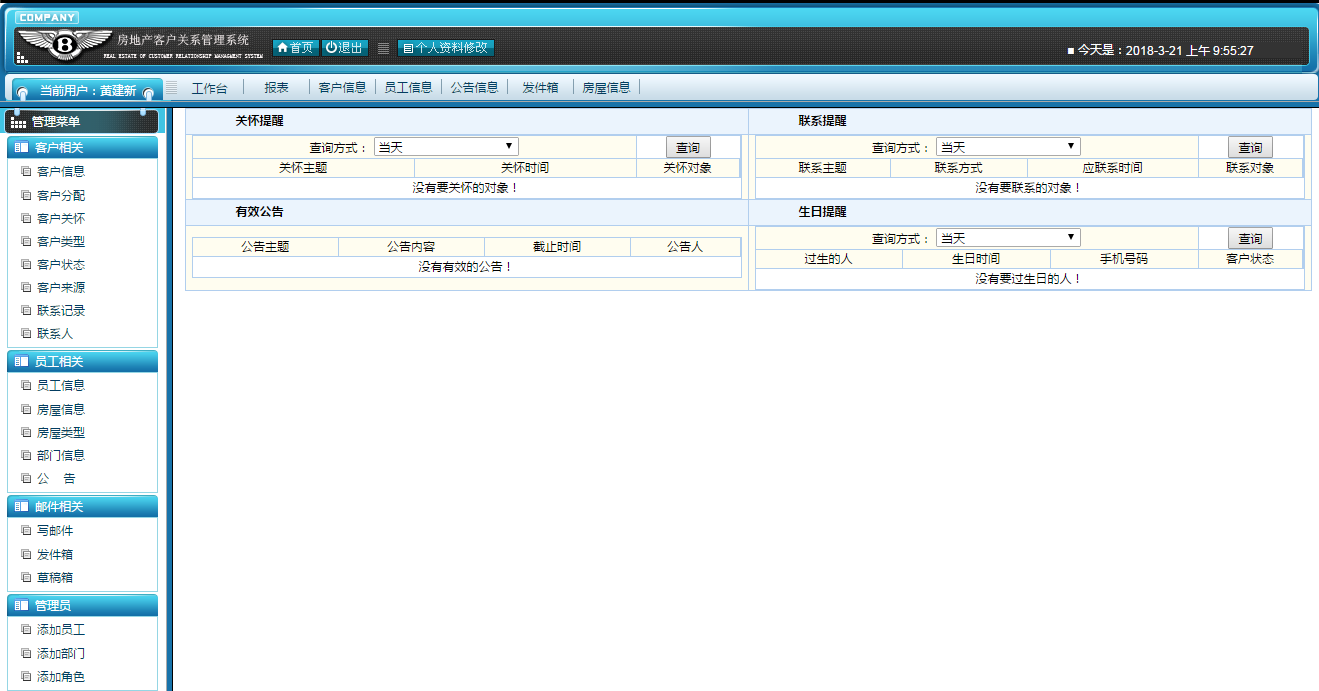Open 添加员工 in sidebar
1319x691 pixels.
(x=61, y=630)
